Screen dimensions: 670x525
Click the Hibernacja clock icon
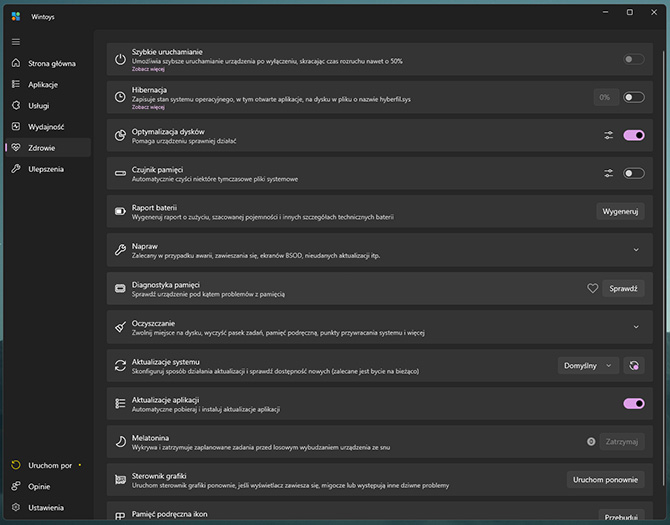coord(120,97)
